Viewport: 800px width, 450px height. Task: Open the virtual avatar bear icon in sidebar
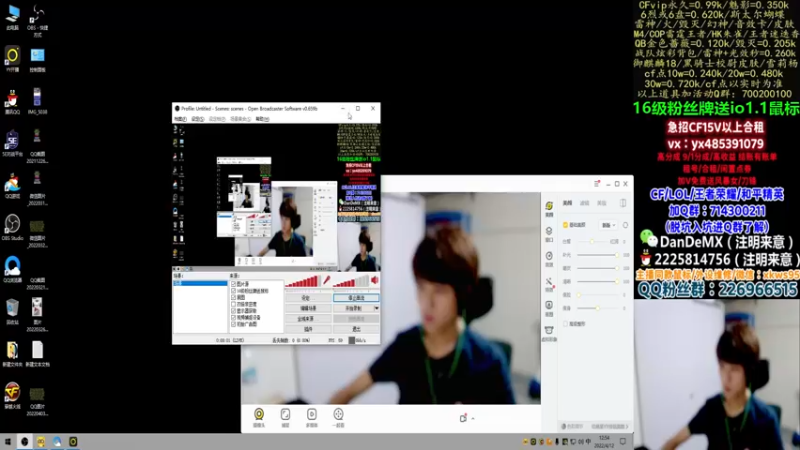[x=549, y=331]
